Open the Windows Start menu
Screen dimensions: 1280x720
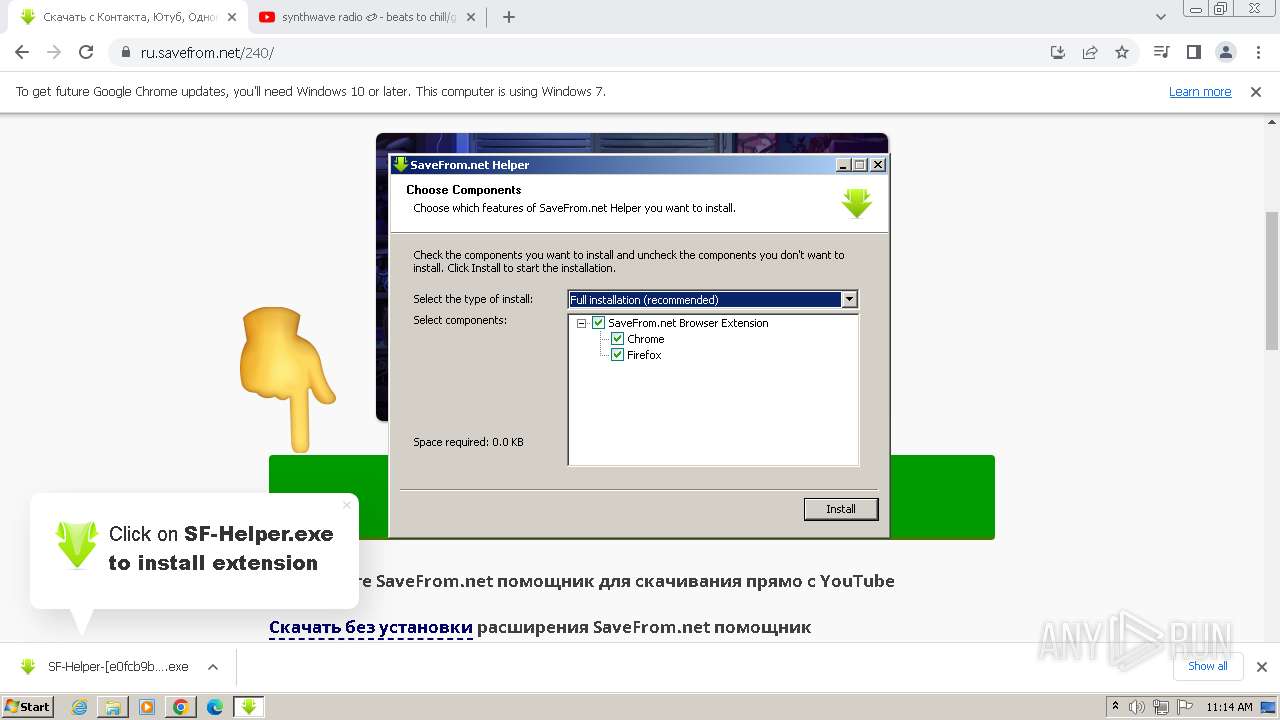point(28,706)
